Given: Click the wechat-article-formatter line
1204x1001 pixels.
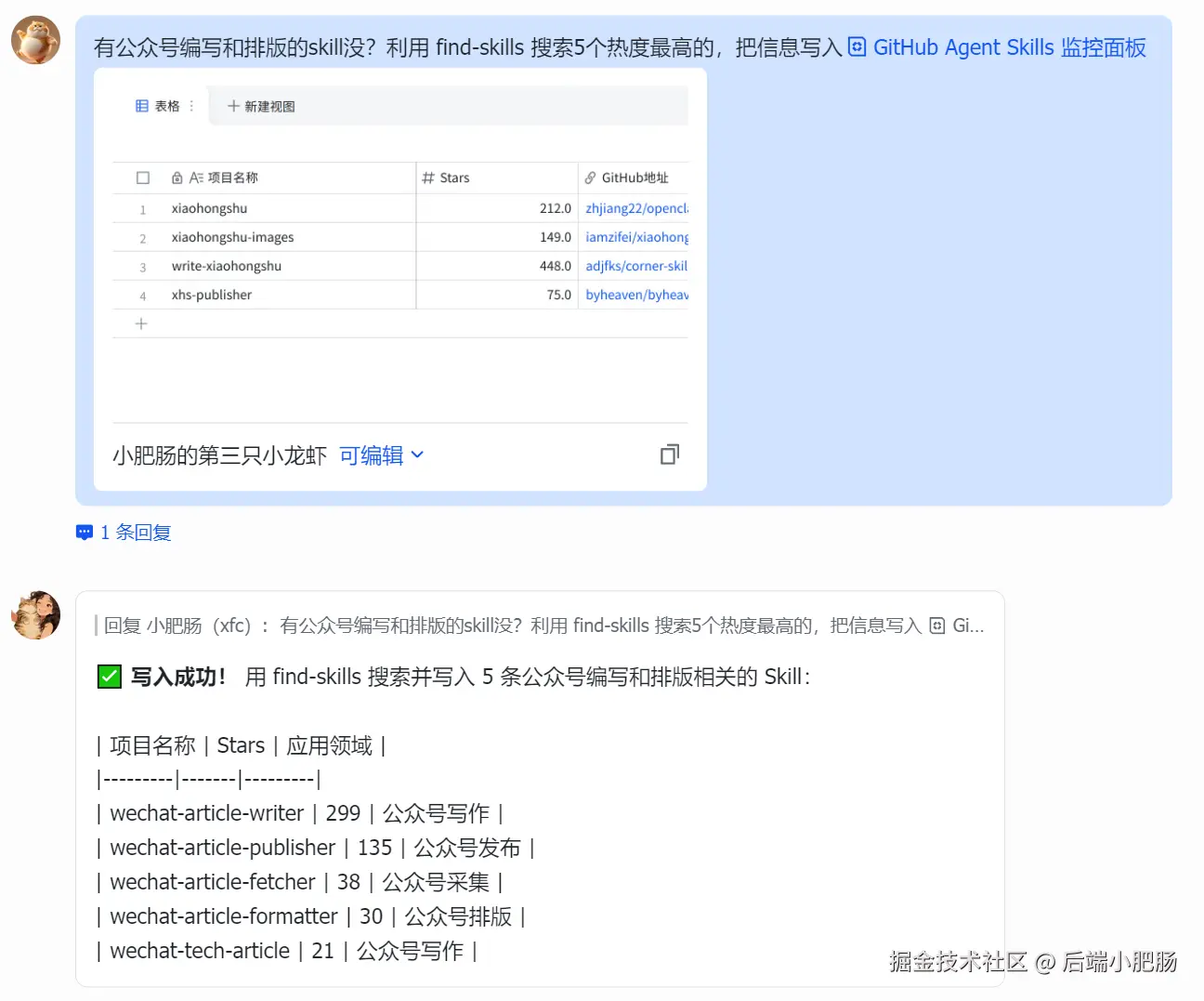Looking at the screenshot, I should (x=311, y=916).
